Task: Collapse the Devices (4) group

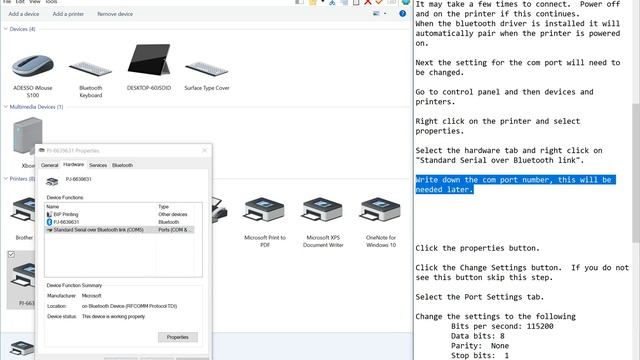Action: [x=6, y=29]
